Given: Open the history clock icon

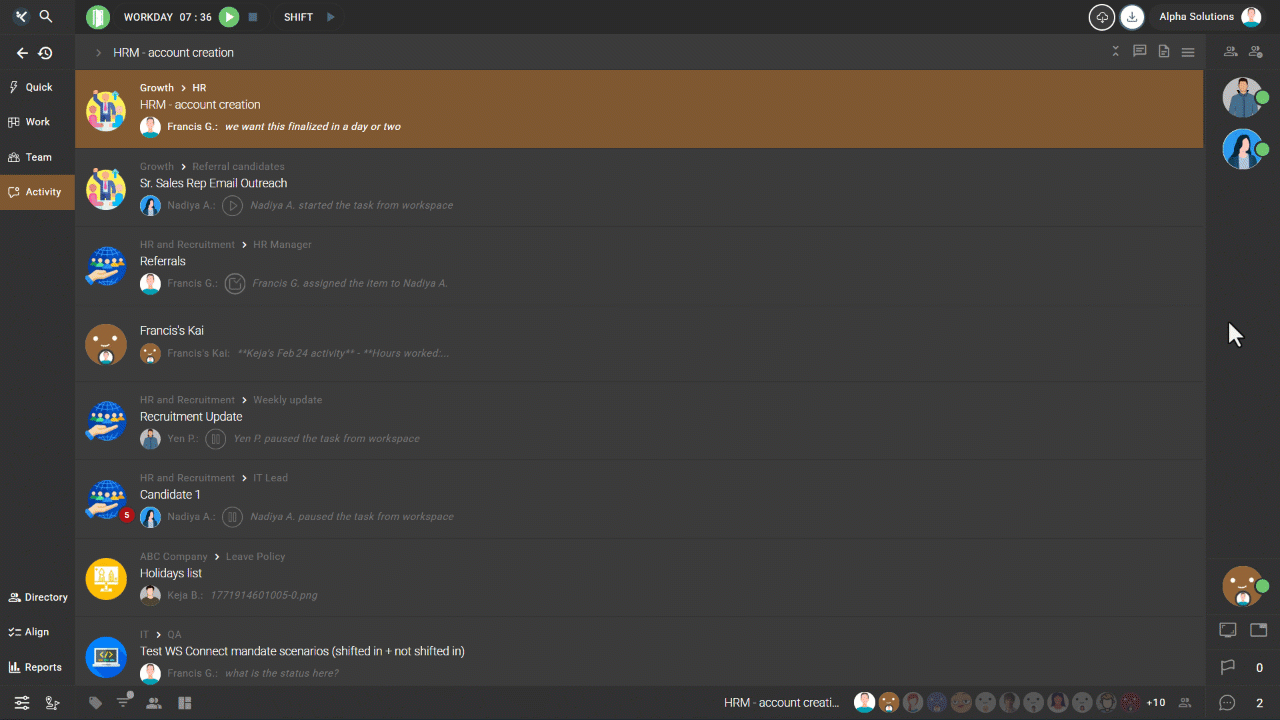Looking at the screenshot, I should click(x=45, y=53).
